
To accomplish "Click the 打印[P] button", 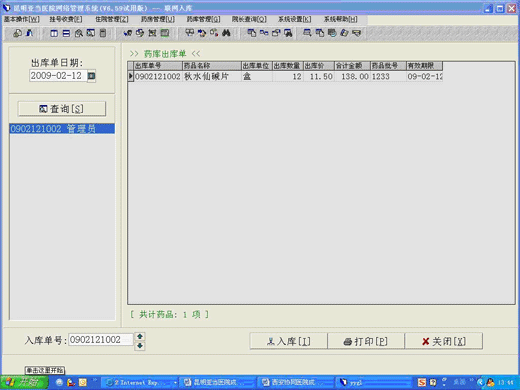I will (x=366, y=341).
